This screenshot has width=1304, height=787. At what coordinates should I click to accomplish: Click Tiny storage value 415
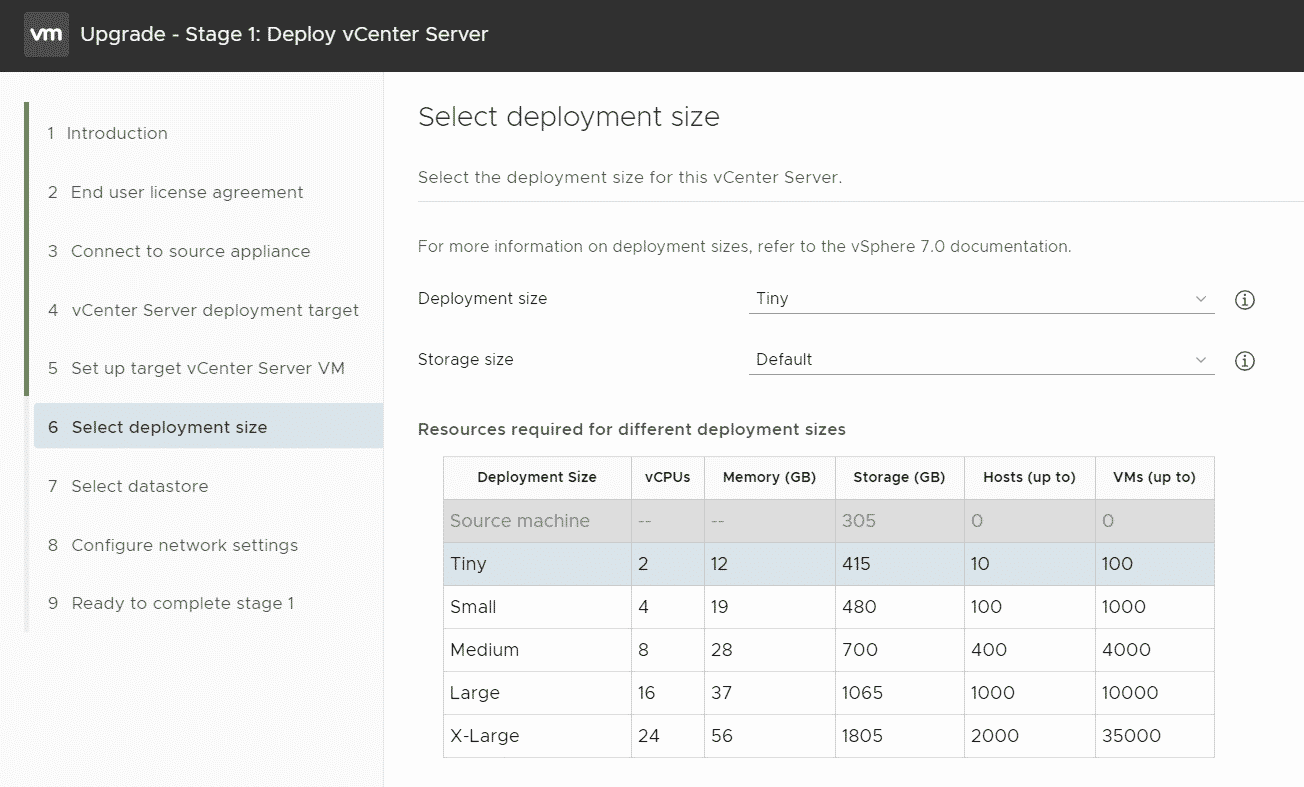(856, 564)
